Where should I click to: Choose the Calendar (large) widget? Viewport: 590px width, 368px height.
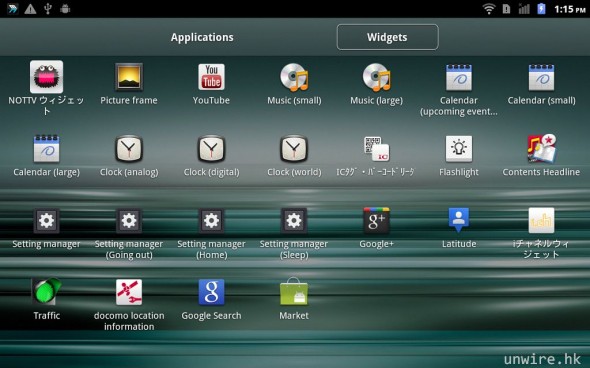(46, 149)
